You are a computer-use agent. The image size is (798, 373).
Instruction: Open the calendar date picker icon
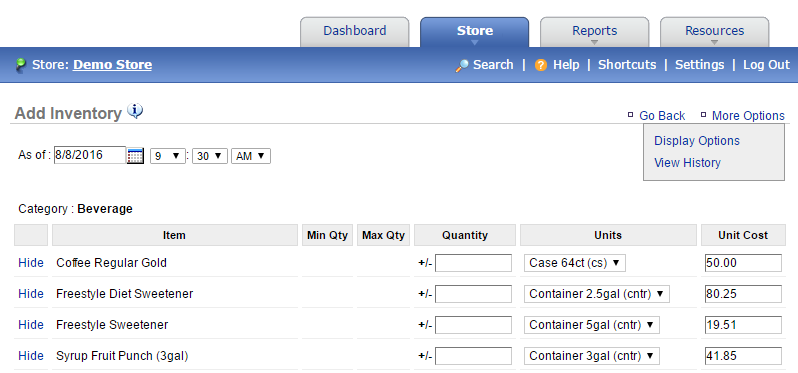pos(135,156)
